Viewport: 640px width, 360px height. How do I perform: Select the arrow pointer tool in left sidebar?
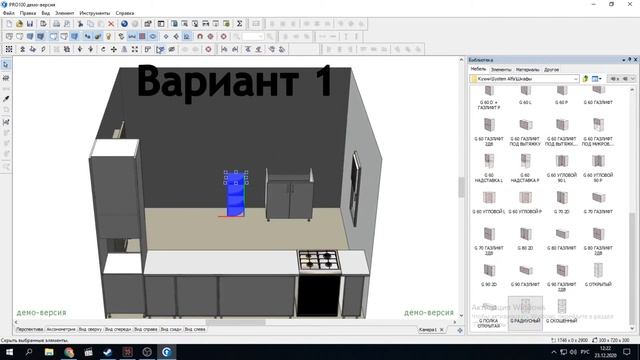point(6,65)
